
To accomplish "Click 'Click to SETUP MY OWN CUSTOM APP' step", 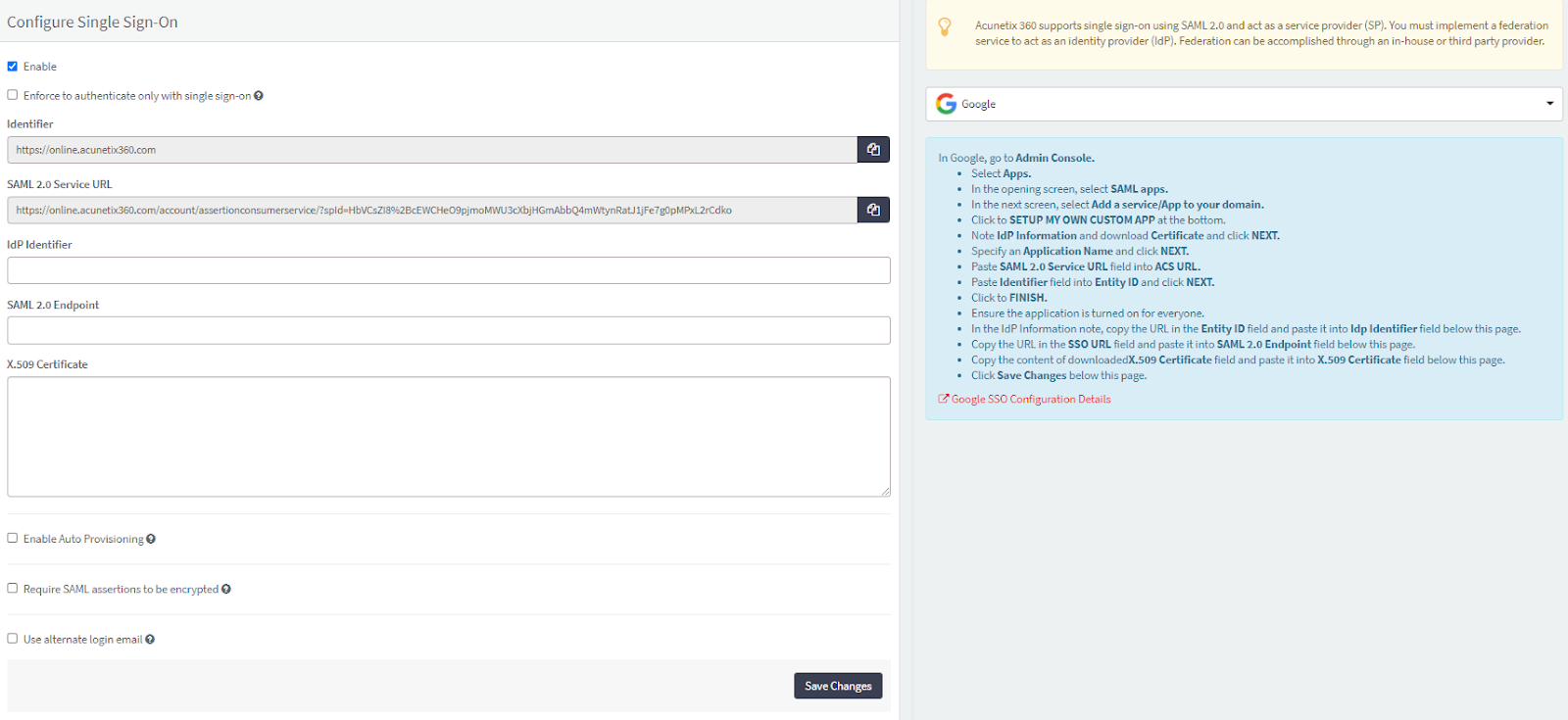I will coord(1099,220).
